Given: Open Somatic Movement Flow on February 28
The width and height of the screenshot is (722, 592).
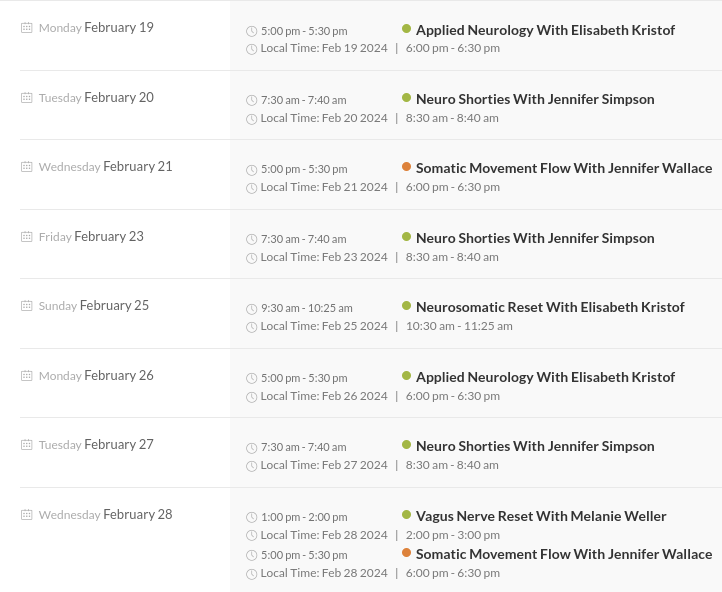Looking at the screenshot, I should pos(564,554).
